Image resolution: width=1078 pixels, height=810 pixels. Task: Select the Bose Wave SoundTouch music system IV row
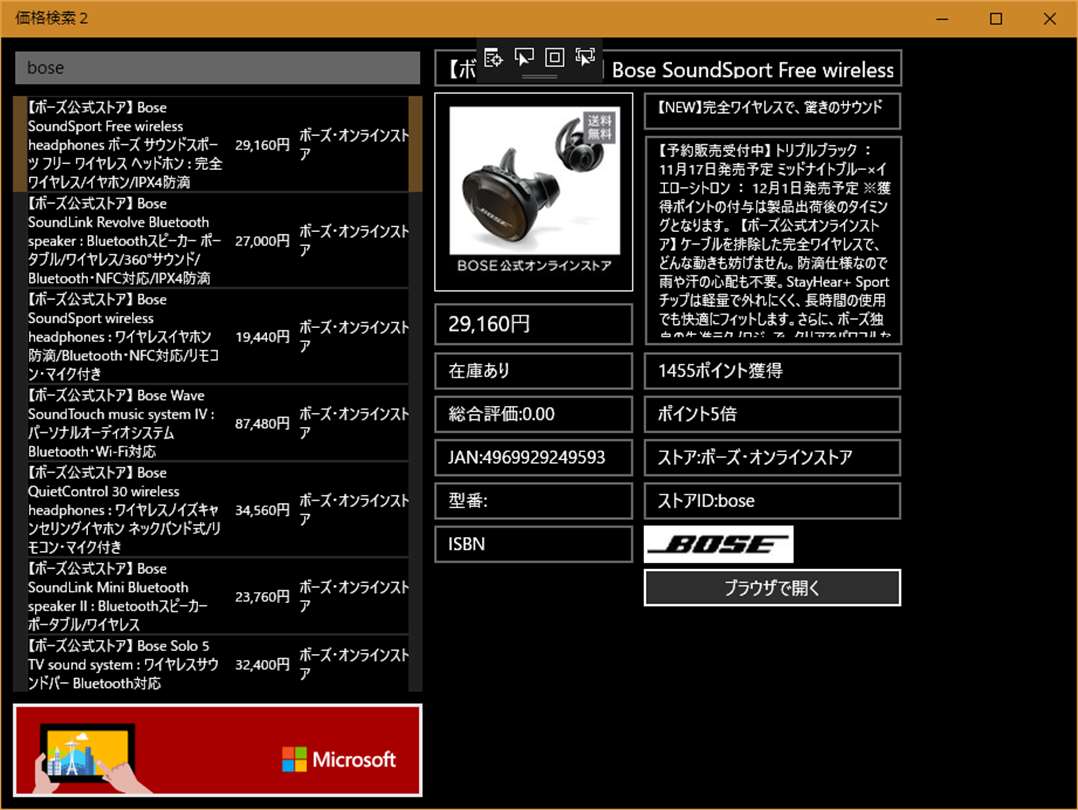pos(217,423)
